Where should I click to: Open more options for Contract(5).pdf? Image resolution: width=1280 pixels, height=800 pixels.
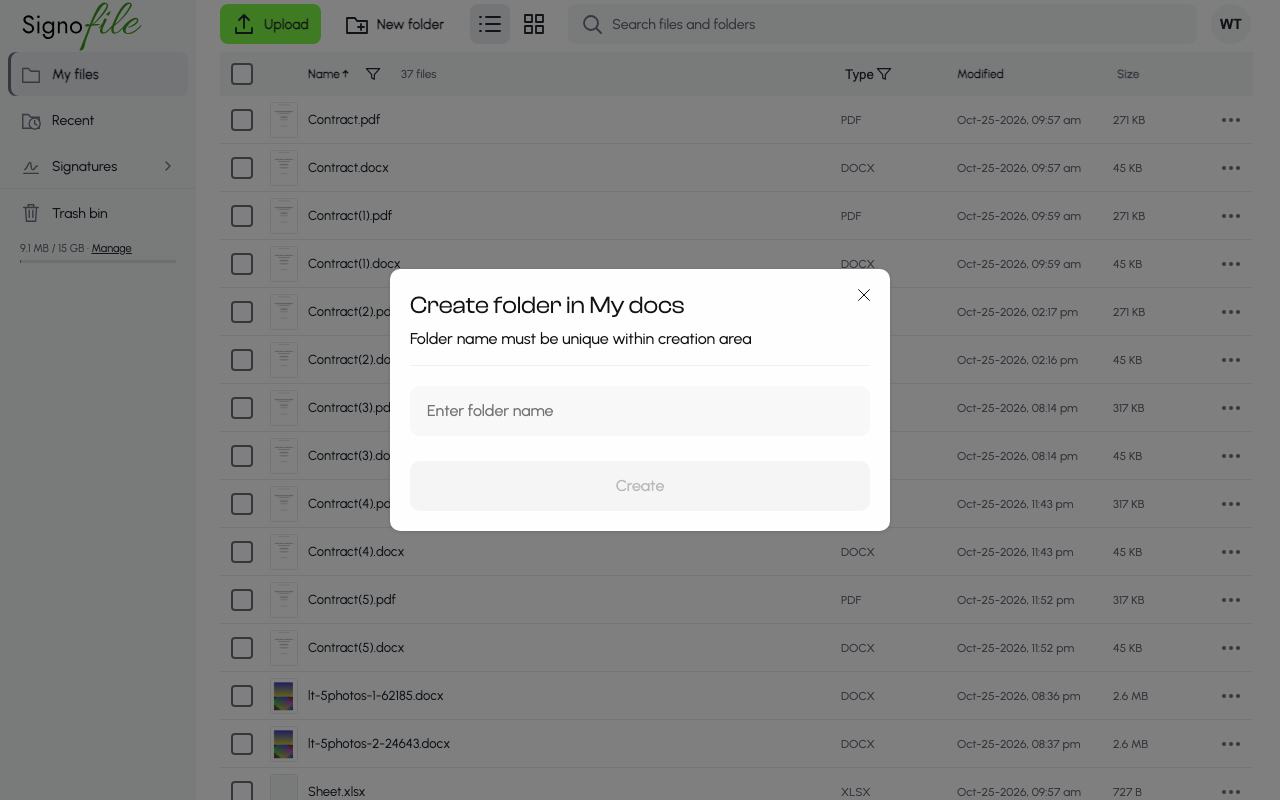coord(1231,600)
